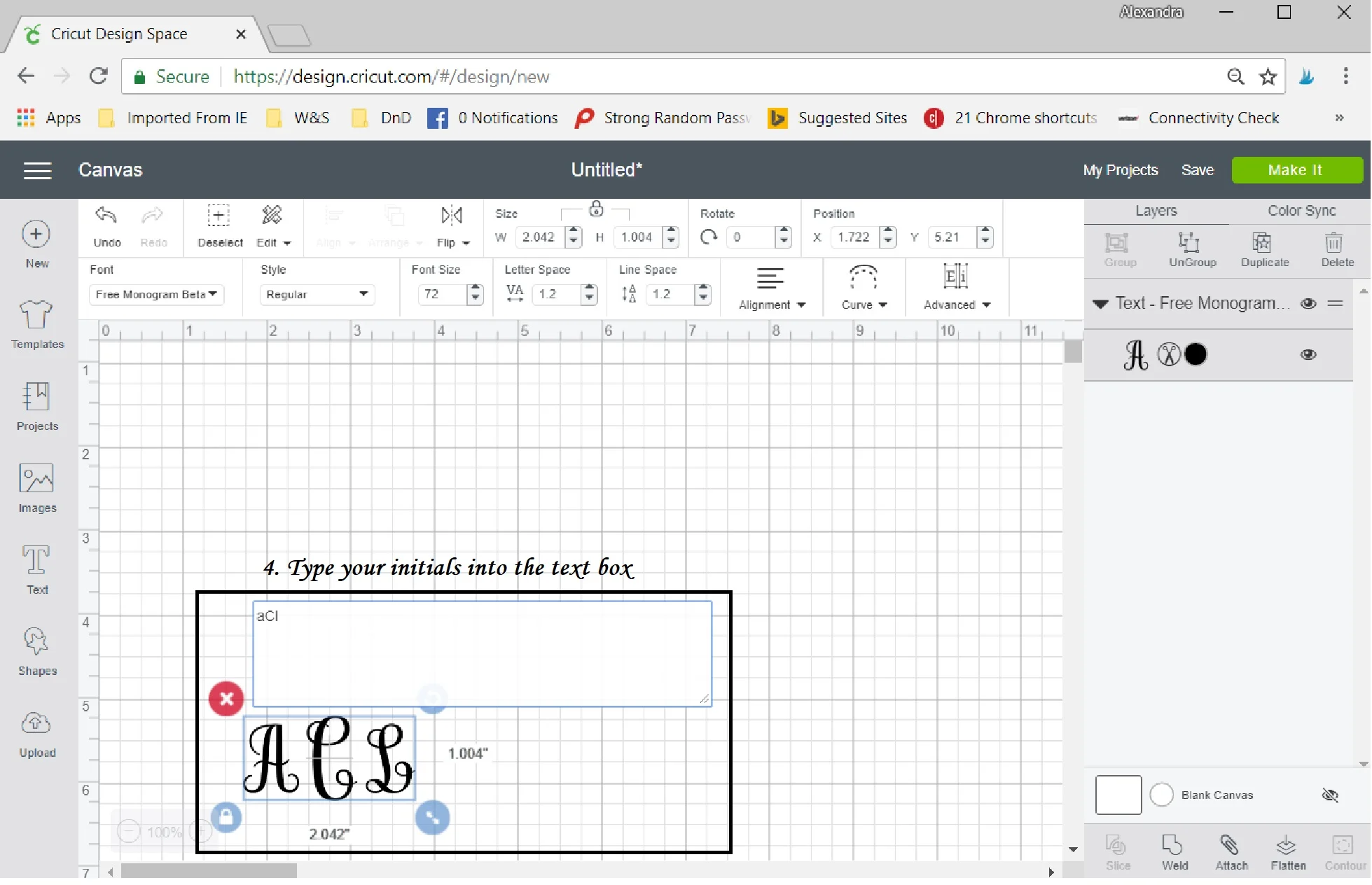Click the green Make It button
Image resolution: width=1372 pixels, height=885 pixels.
point(1296,170)
